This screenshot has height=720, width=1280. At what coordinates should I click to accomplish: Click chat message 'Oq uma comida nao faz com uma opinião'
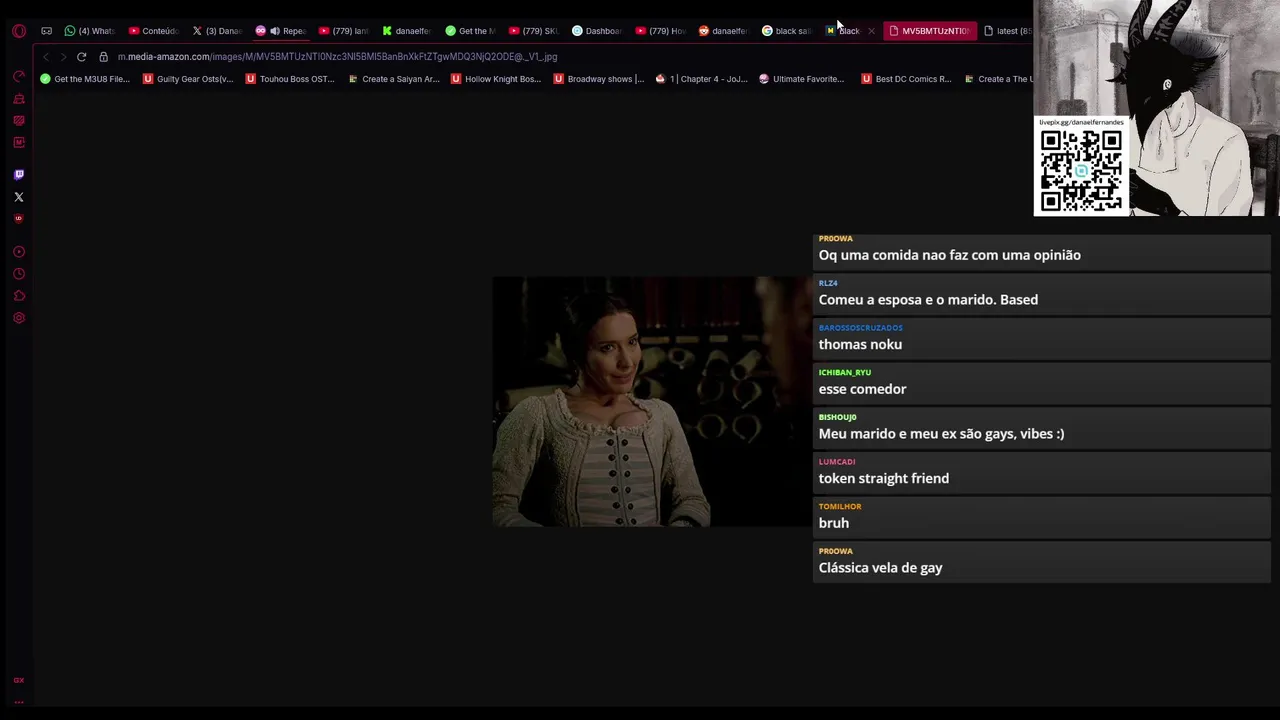click(x=949, y=255)
